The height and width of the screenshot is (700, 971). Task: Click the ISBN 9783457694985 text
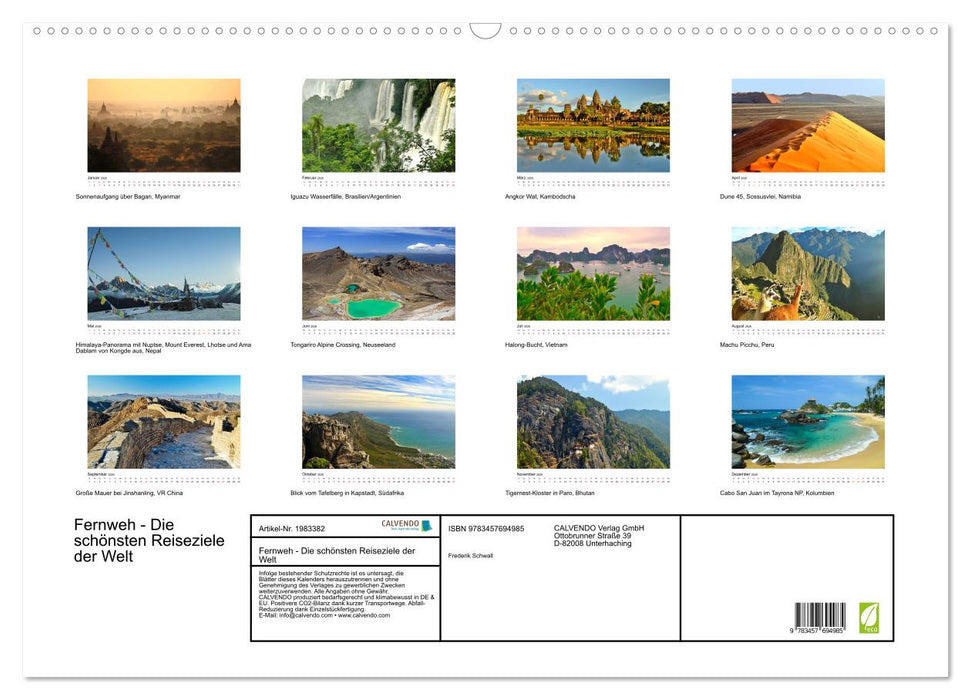pyautogui.click(x=487, y=528)
